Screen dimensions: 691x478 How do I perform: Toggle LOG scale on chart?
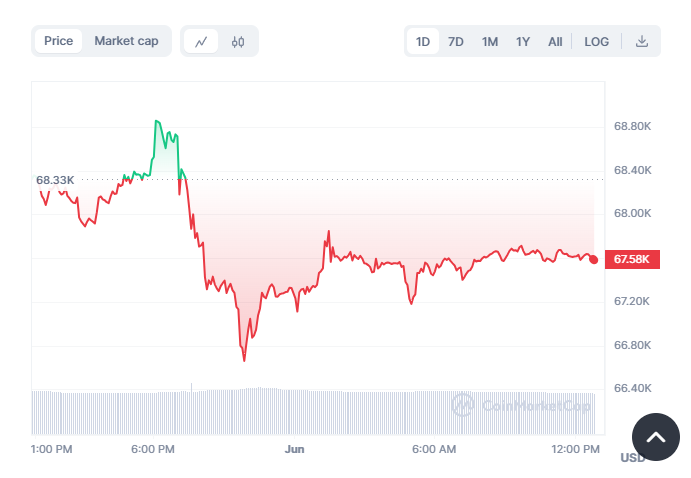(x=597, y=41)
